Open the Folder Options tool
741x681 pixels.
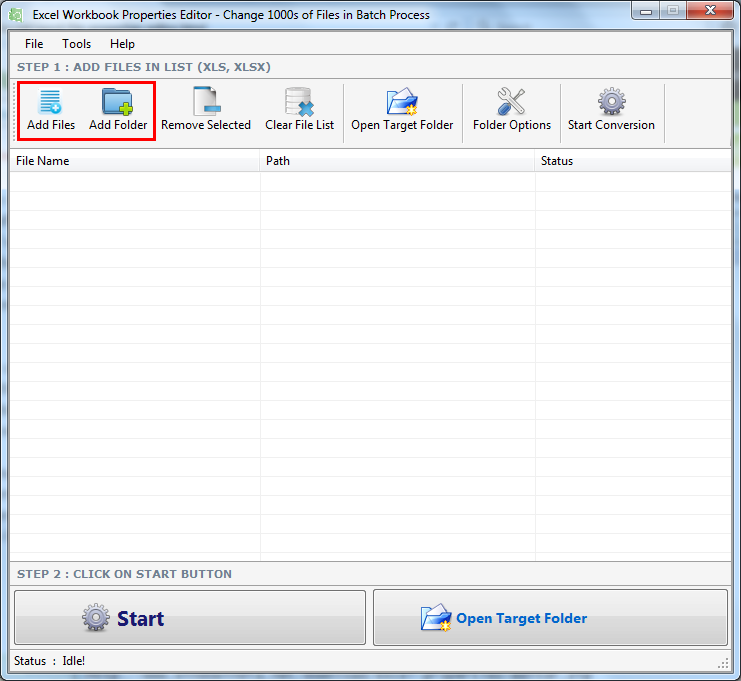[x=512, y=111]
